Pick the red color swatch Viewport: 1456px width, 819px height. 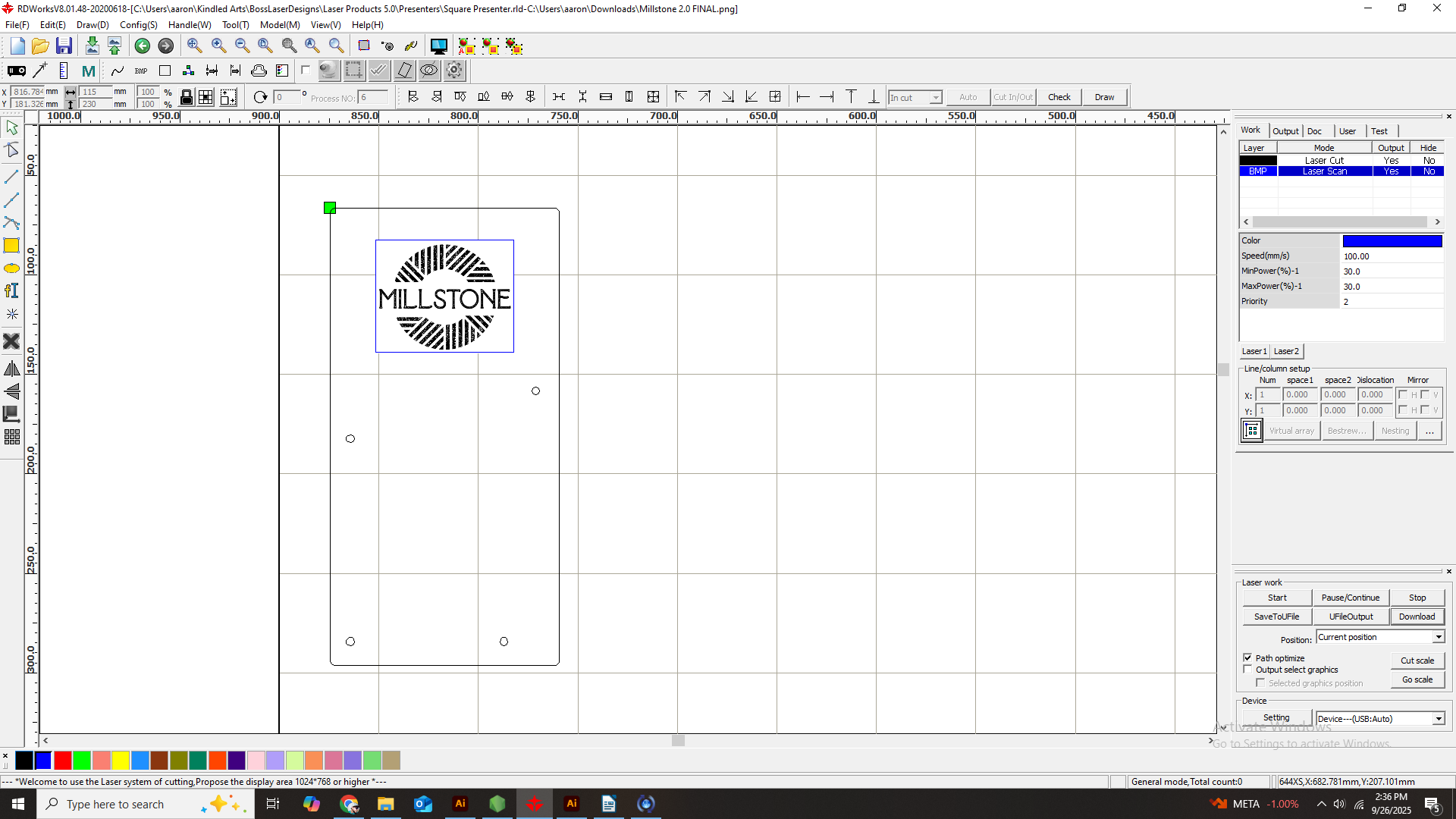click(x=63, y=760)
